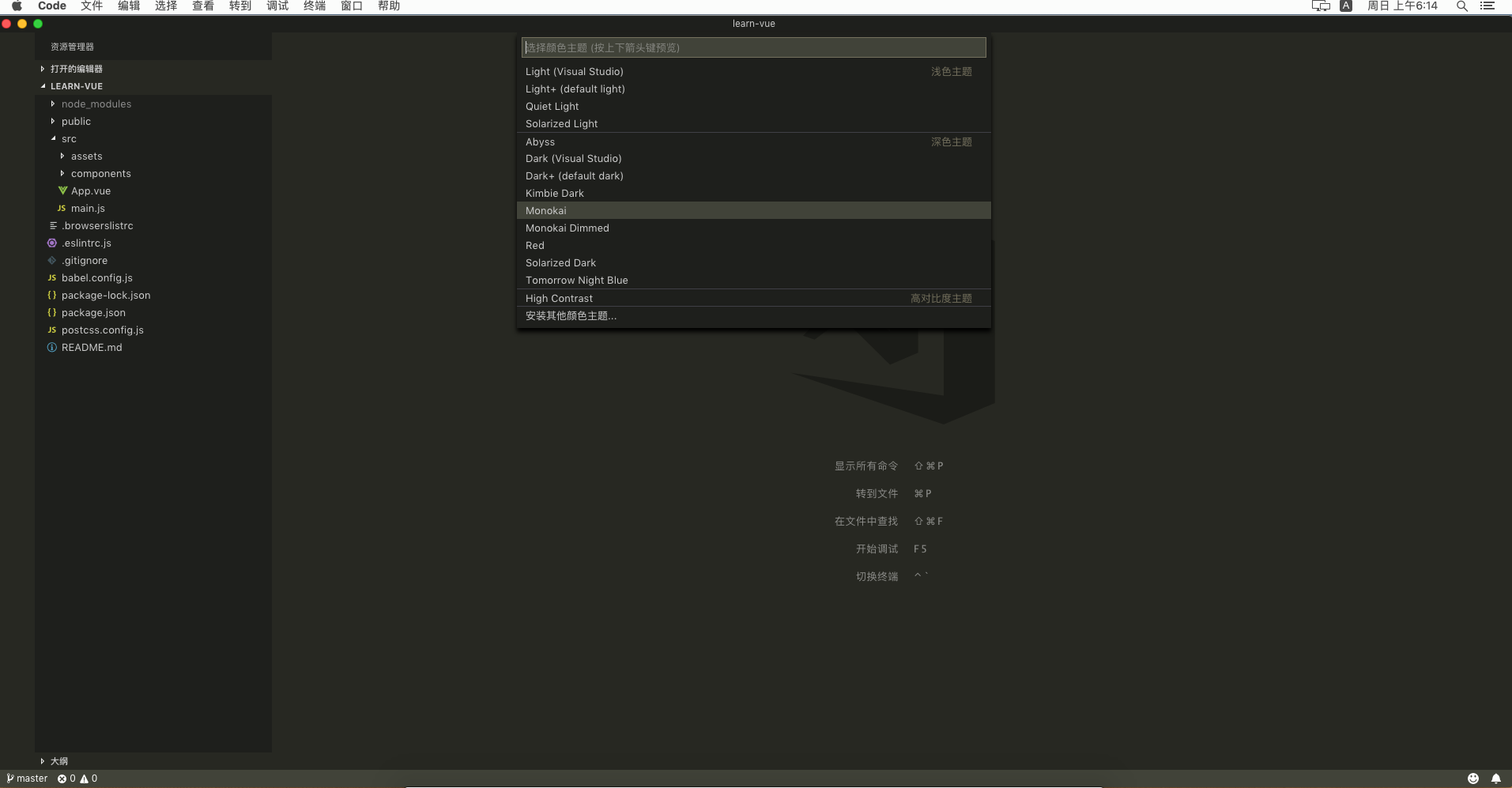This screenshot has width=1512, height=788.
Task: Open the 查看 menu
Action: pos(202,6)
